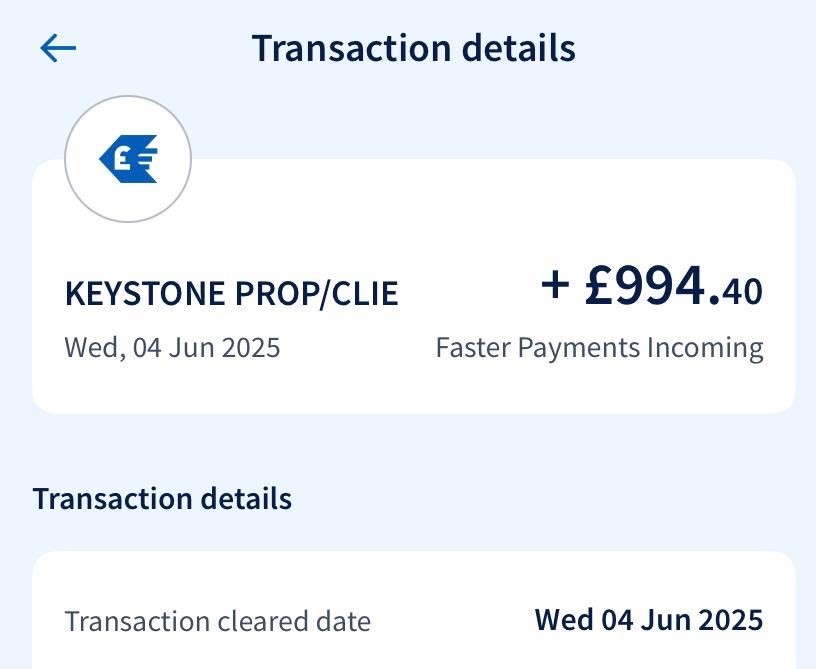Click the bold 'Transaction details' section heading
The height and width of the screenshot is (669, 816).
(162, 498)
